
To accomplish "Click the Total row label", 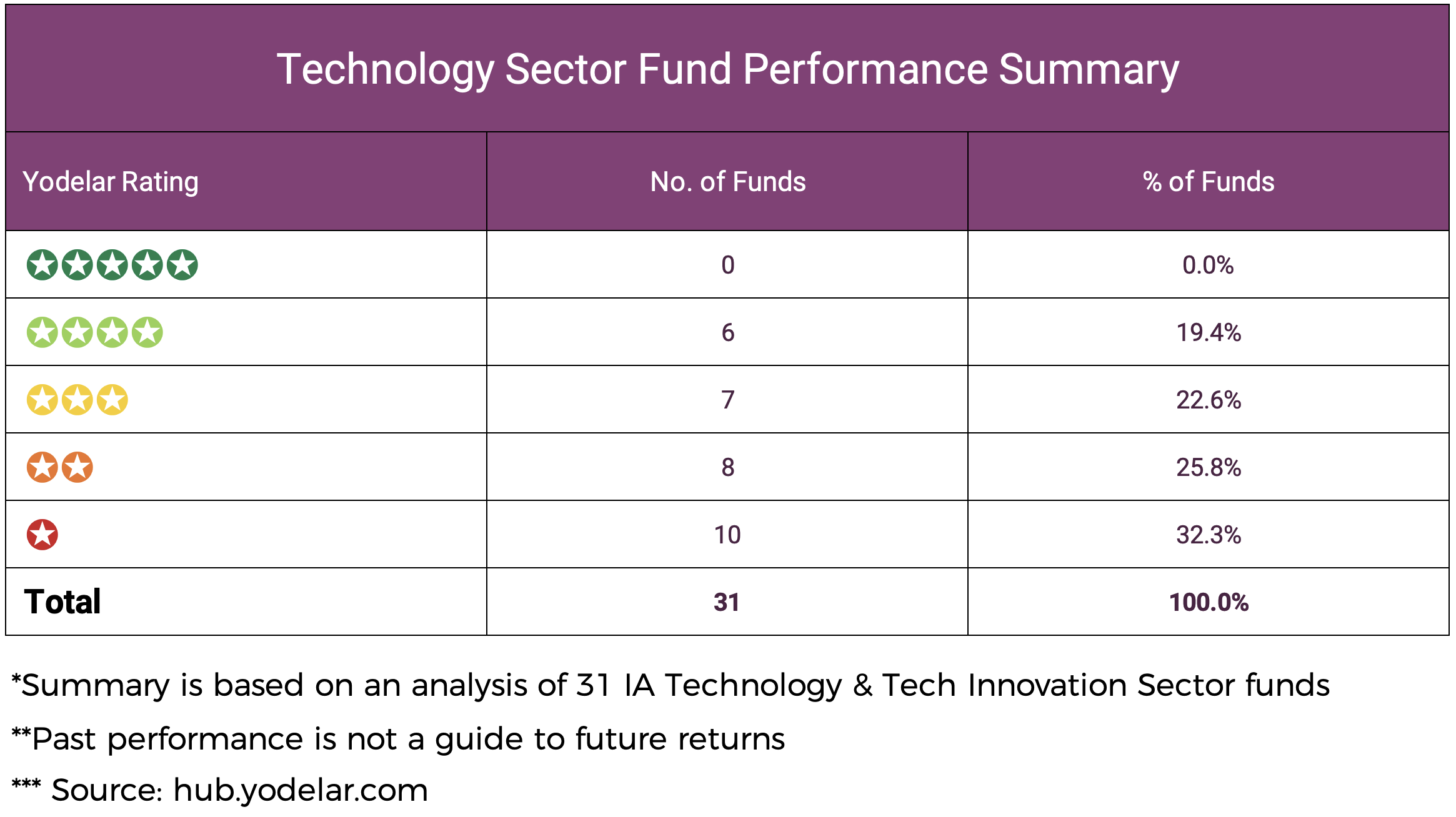I will tap(62, 602).
